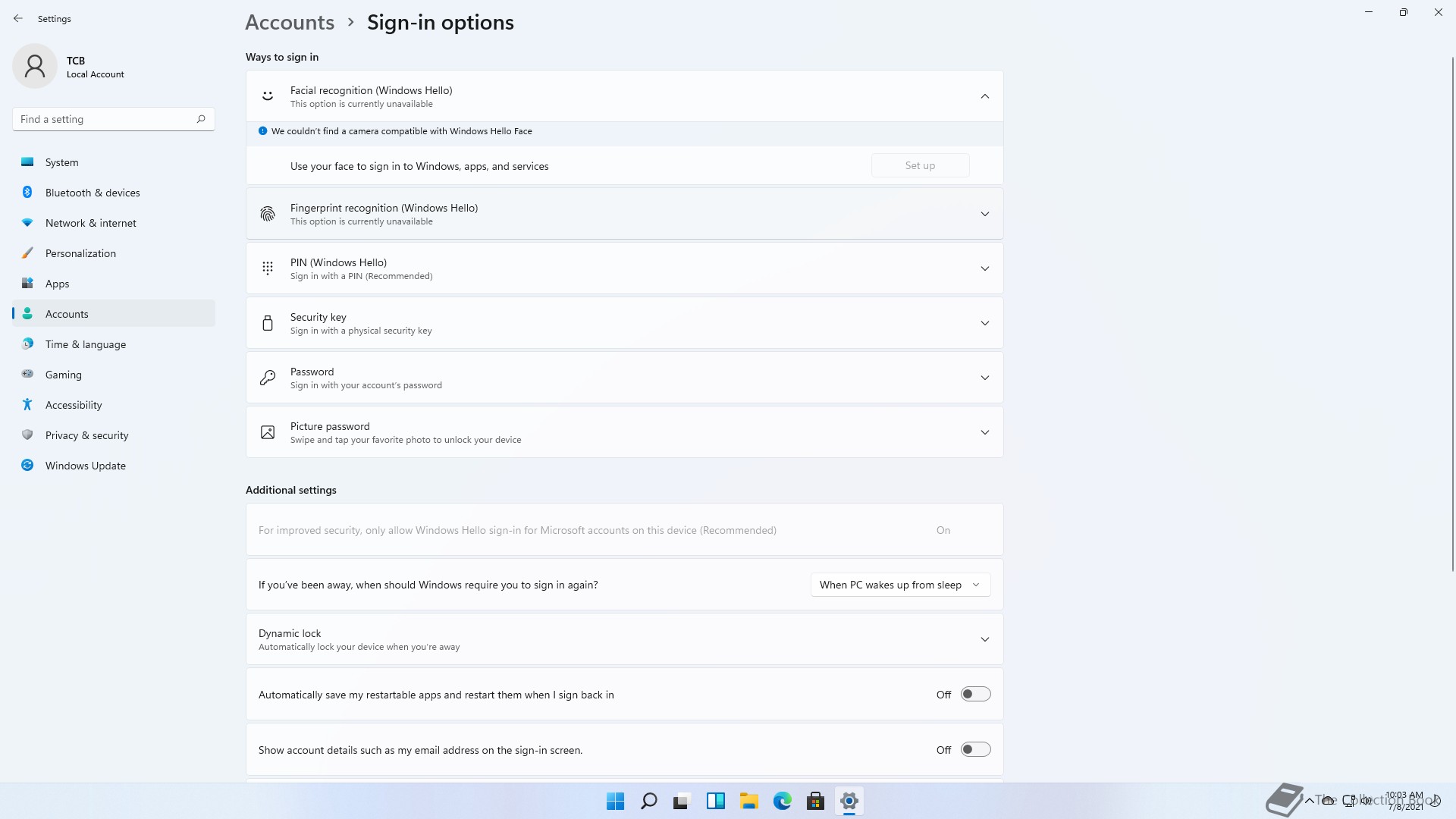Toggle show account details on sign-in screen
Viewport: 1456px width, 819px height.
[x=976, y=749]
